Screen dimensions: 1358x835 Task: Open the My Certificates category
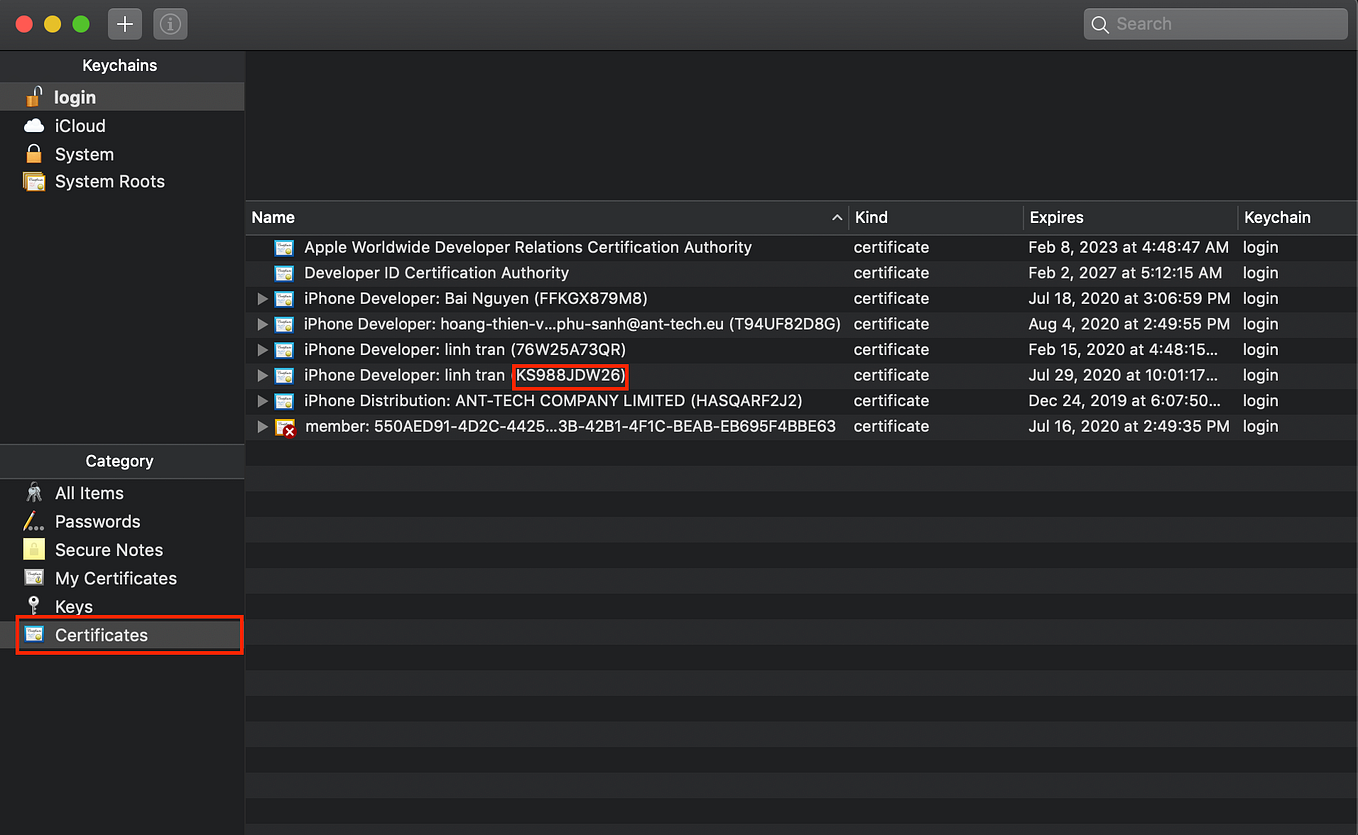click(x=116, y=578)
